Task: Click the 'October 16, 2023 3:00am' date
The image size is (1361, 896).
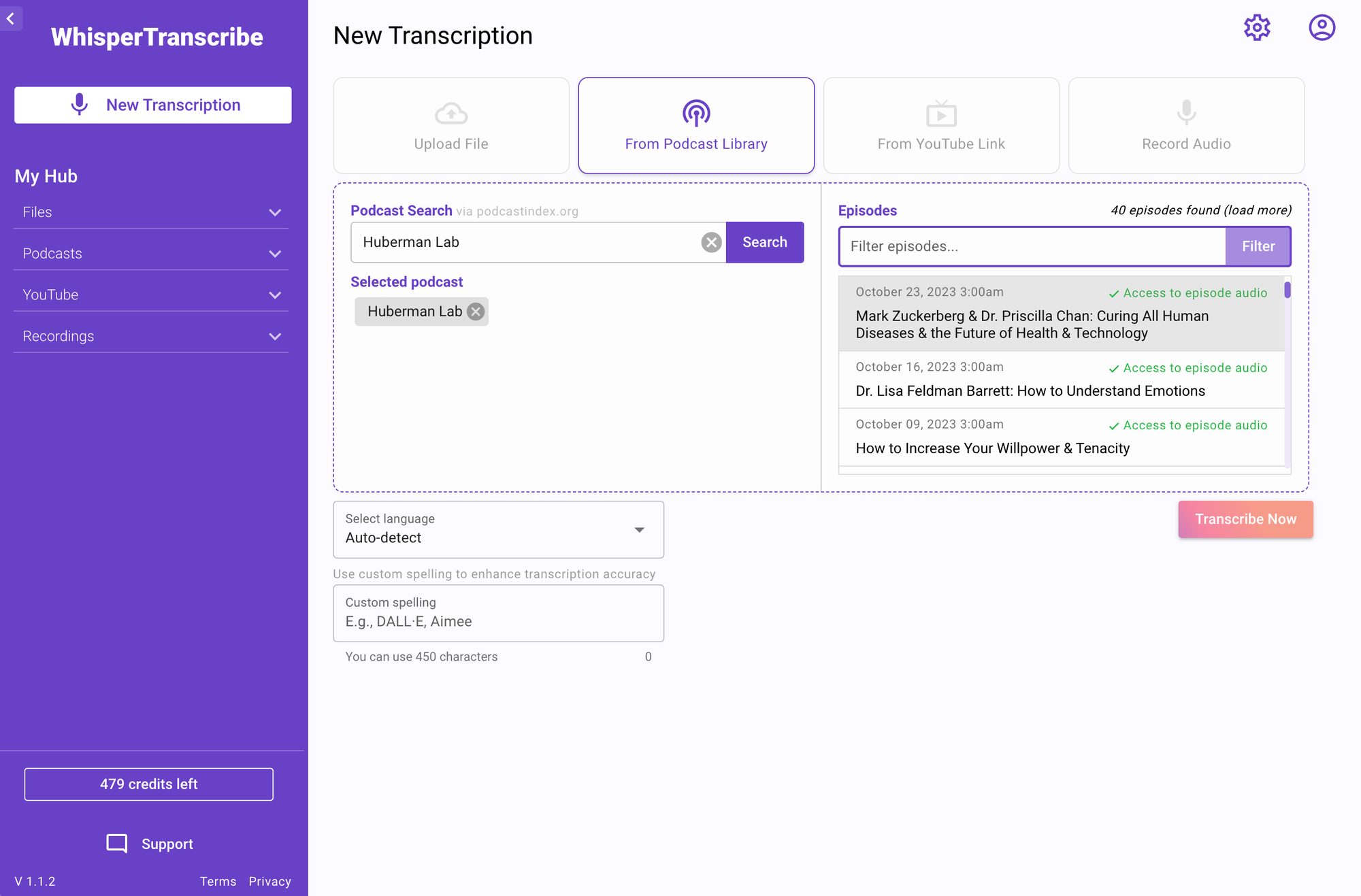Action: [930, 367]
